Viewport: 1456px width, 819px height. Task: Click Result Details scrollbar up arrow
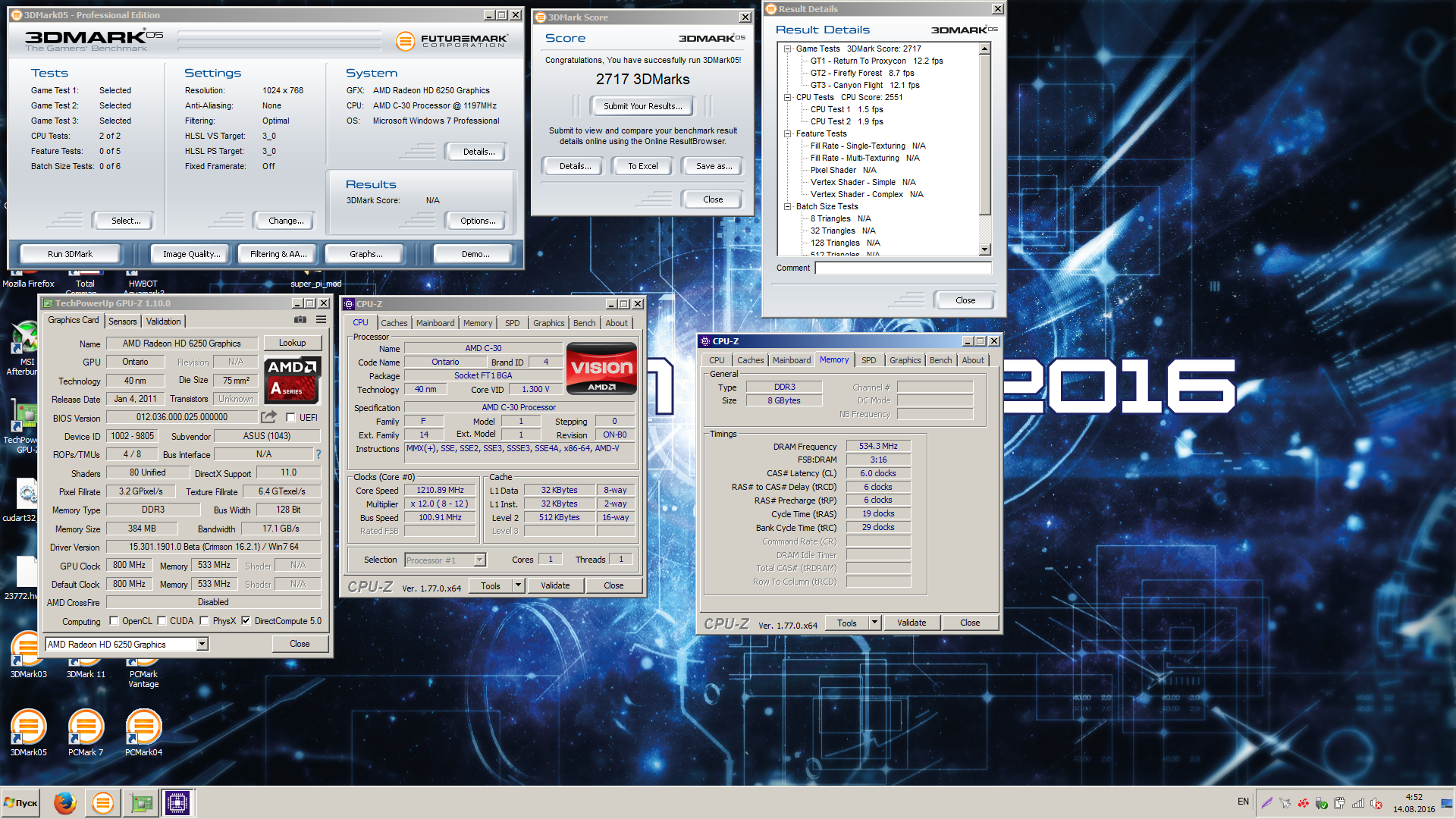pos(984,49)
